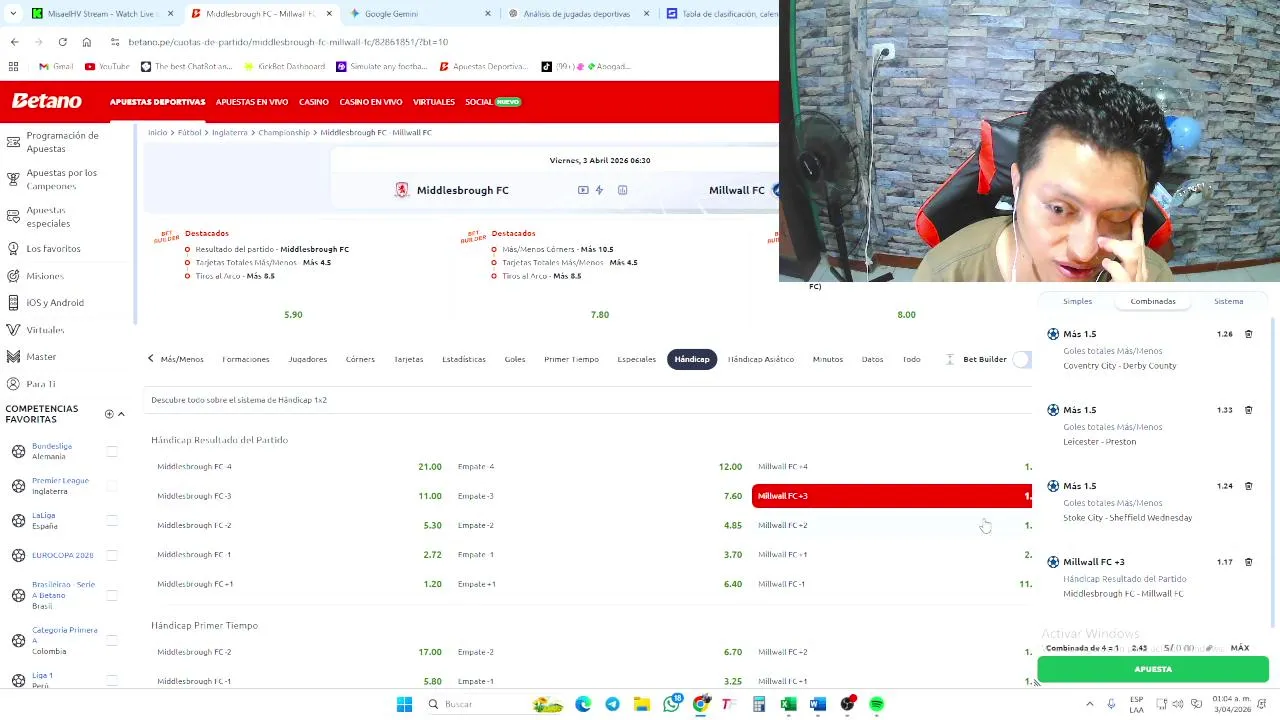Deselect the highlighted Millwall FC +3 bet
Screen dimensions: 1280x720
pyautogui.click(x=892, y=496)
